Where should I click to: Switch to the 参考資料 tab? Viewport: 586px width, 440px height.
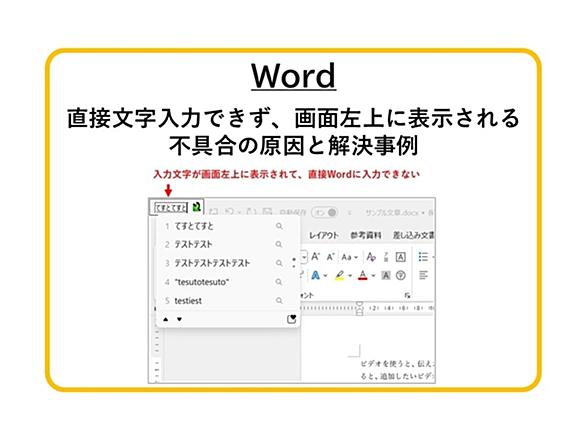366,236
